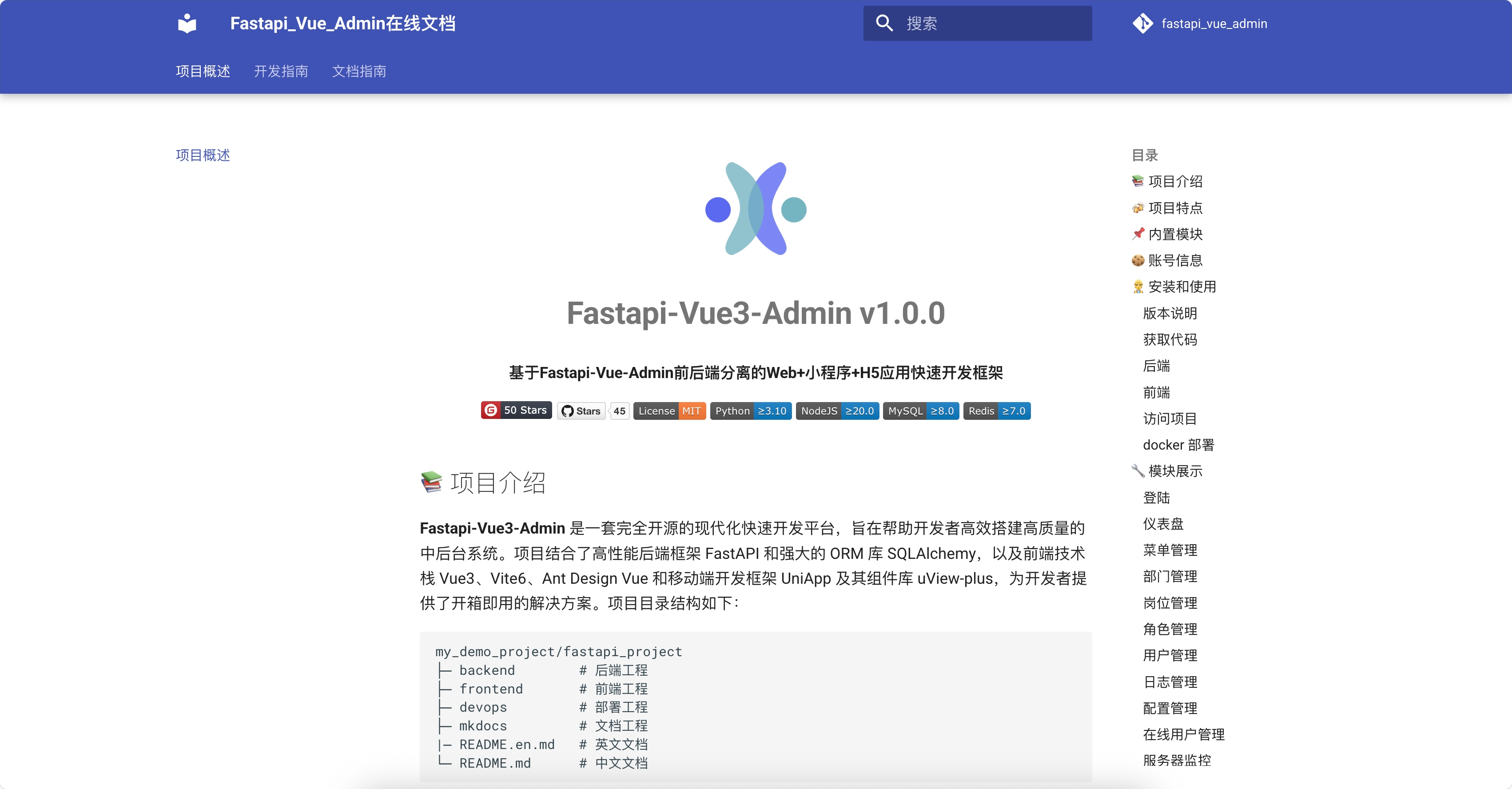
Task: Click the Fastapi-Vue3-Admin v1.0.0 heading
Action: pyautogui.click(x=756, y=313)
